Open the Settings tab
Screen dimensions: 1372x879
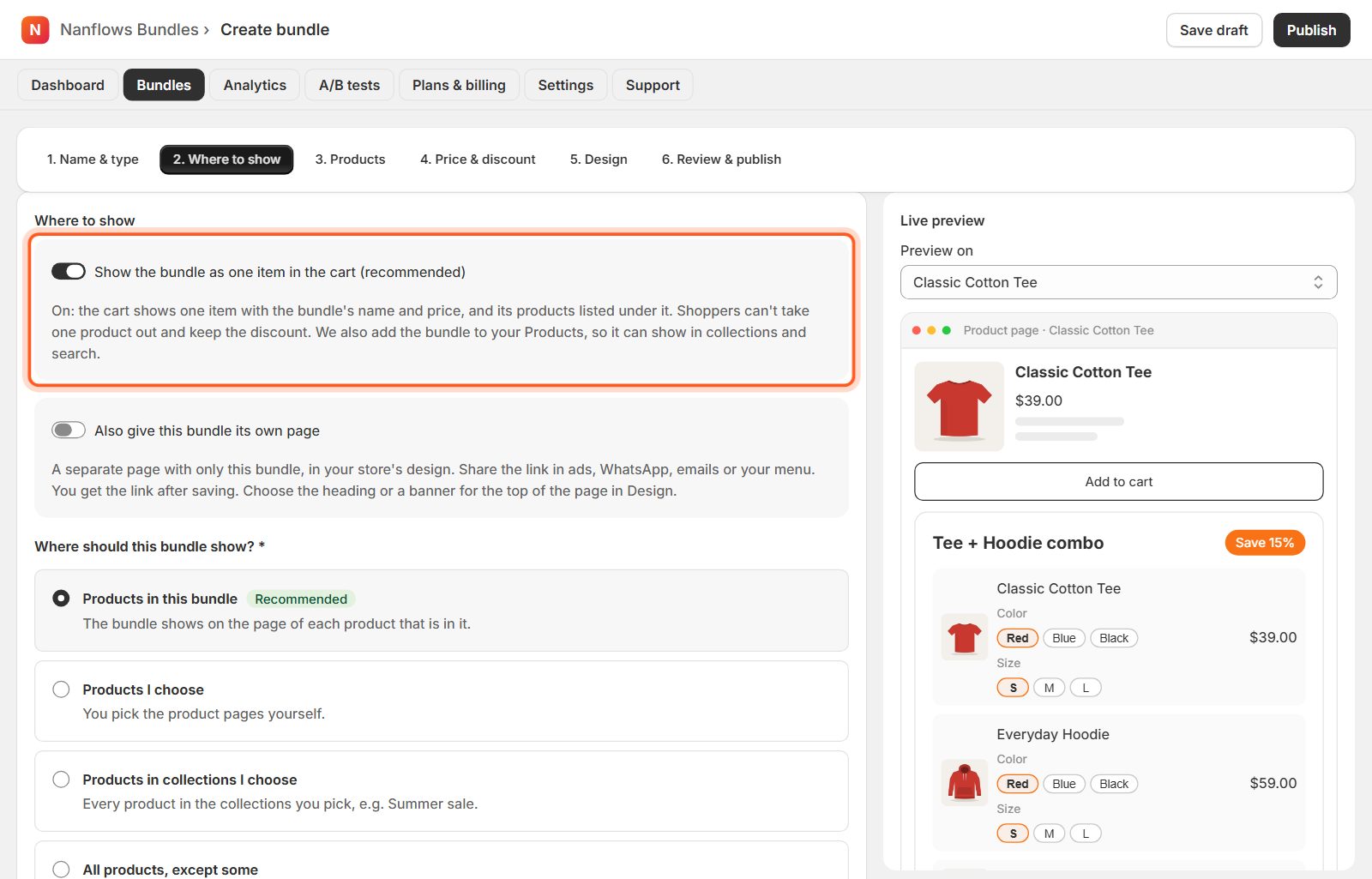point(566,85)
